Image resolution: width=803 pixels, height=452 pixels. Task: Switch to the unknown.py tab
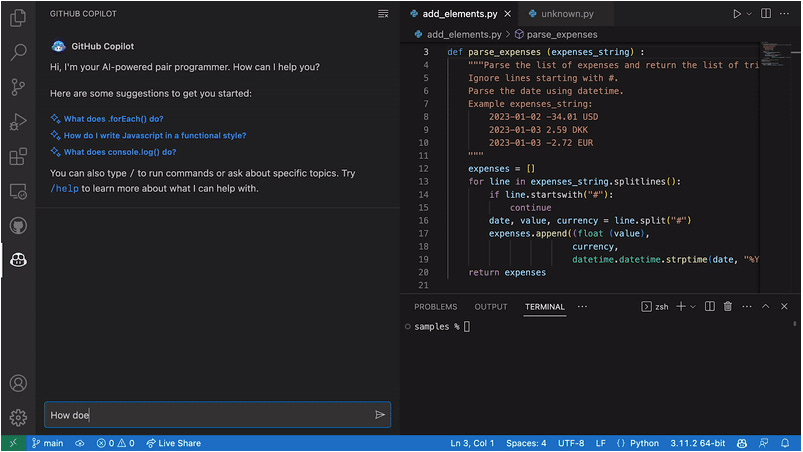(567, 14)
